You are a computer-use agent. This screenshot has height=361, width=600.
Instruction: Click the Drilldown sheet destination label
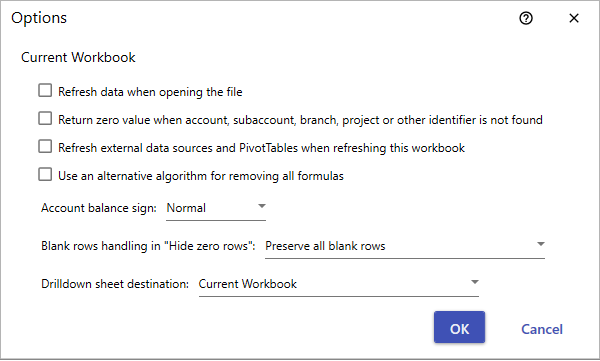coord(115,284)
